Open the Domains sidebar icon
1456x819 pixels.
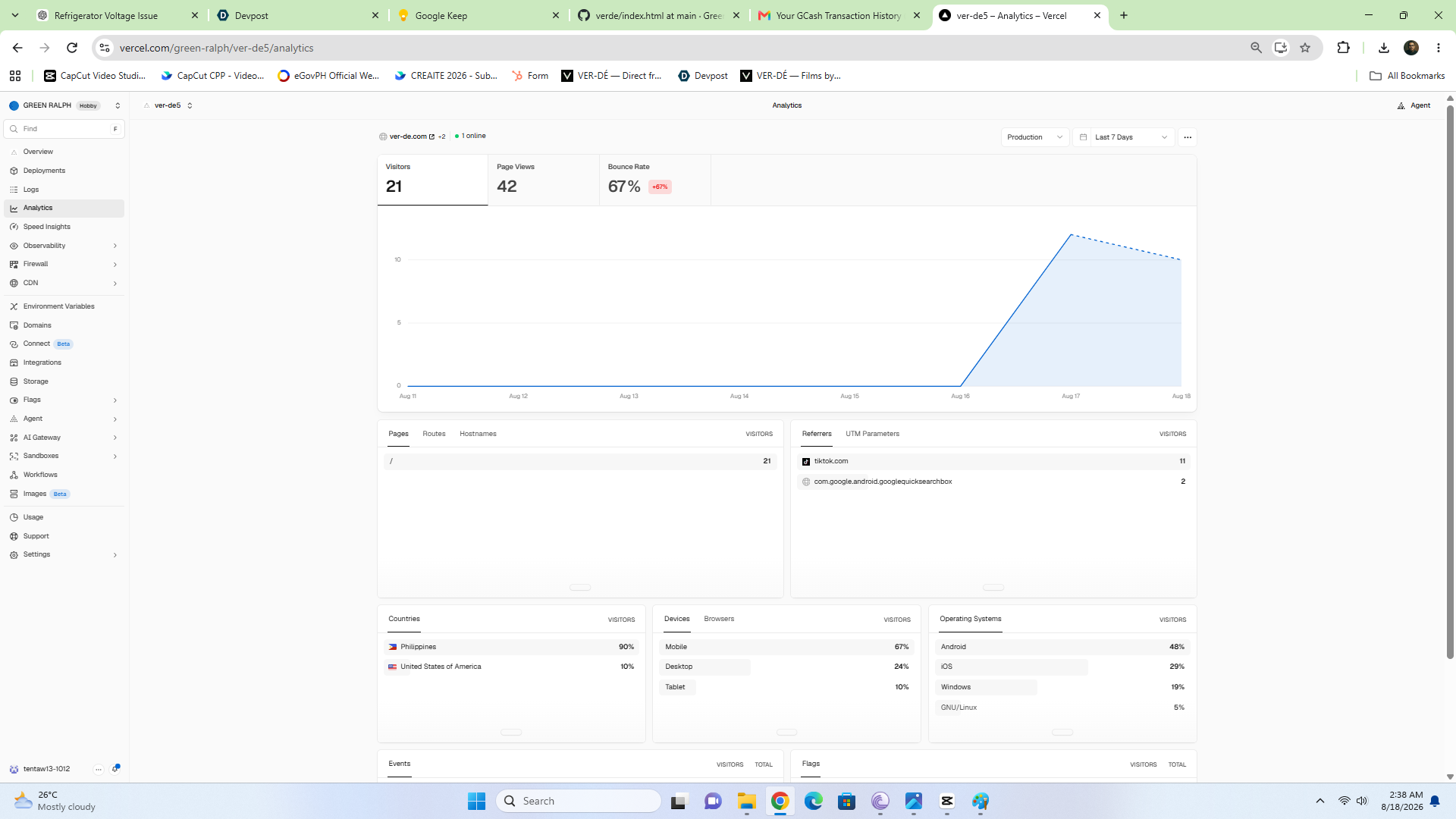point(14,325)
